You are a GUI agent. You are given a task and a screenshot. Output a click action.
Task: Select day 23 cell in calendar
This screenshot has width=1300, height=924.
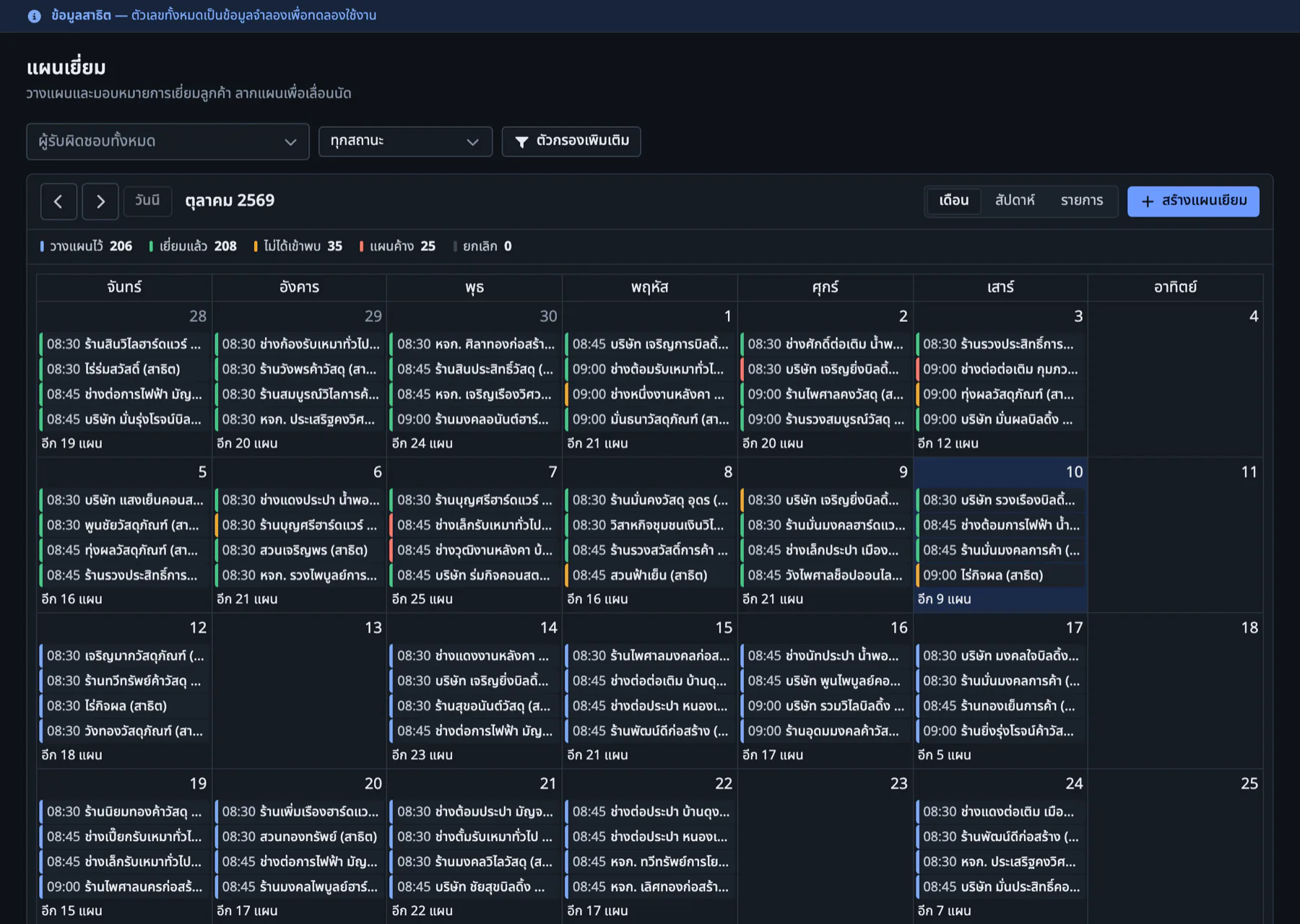point(825,847)
